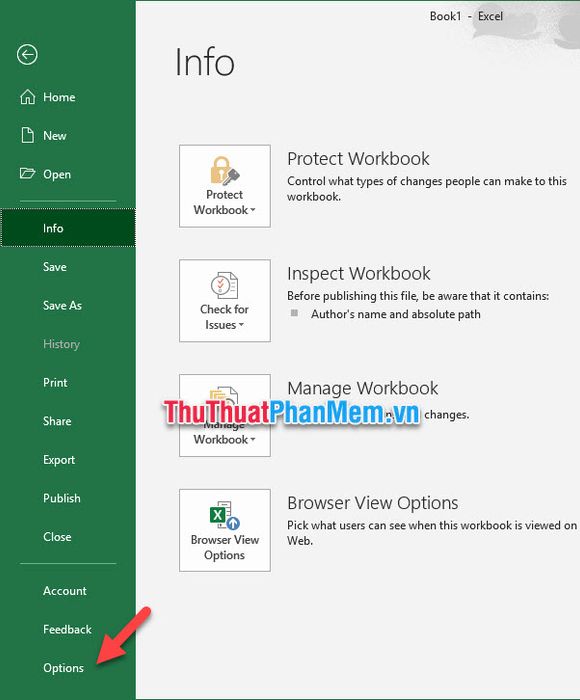Open the Print page
The height and width of the screenshot is (700, 580).
click(68, 383)
